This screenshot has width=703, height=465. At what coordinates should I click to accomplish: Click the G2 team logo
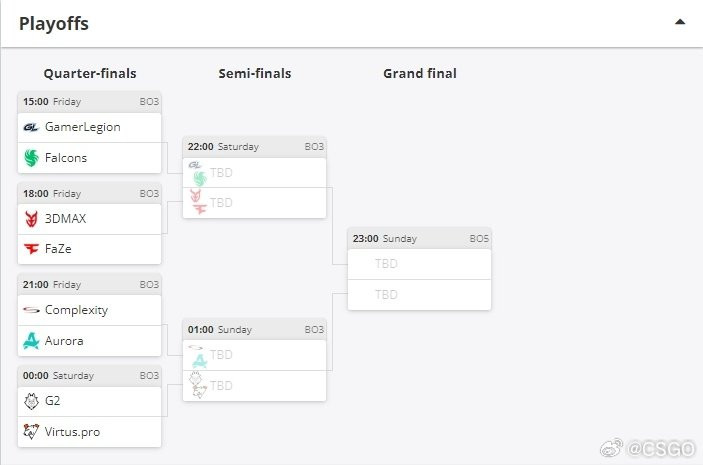(30, 401)
